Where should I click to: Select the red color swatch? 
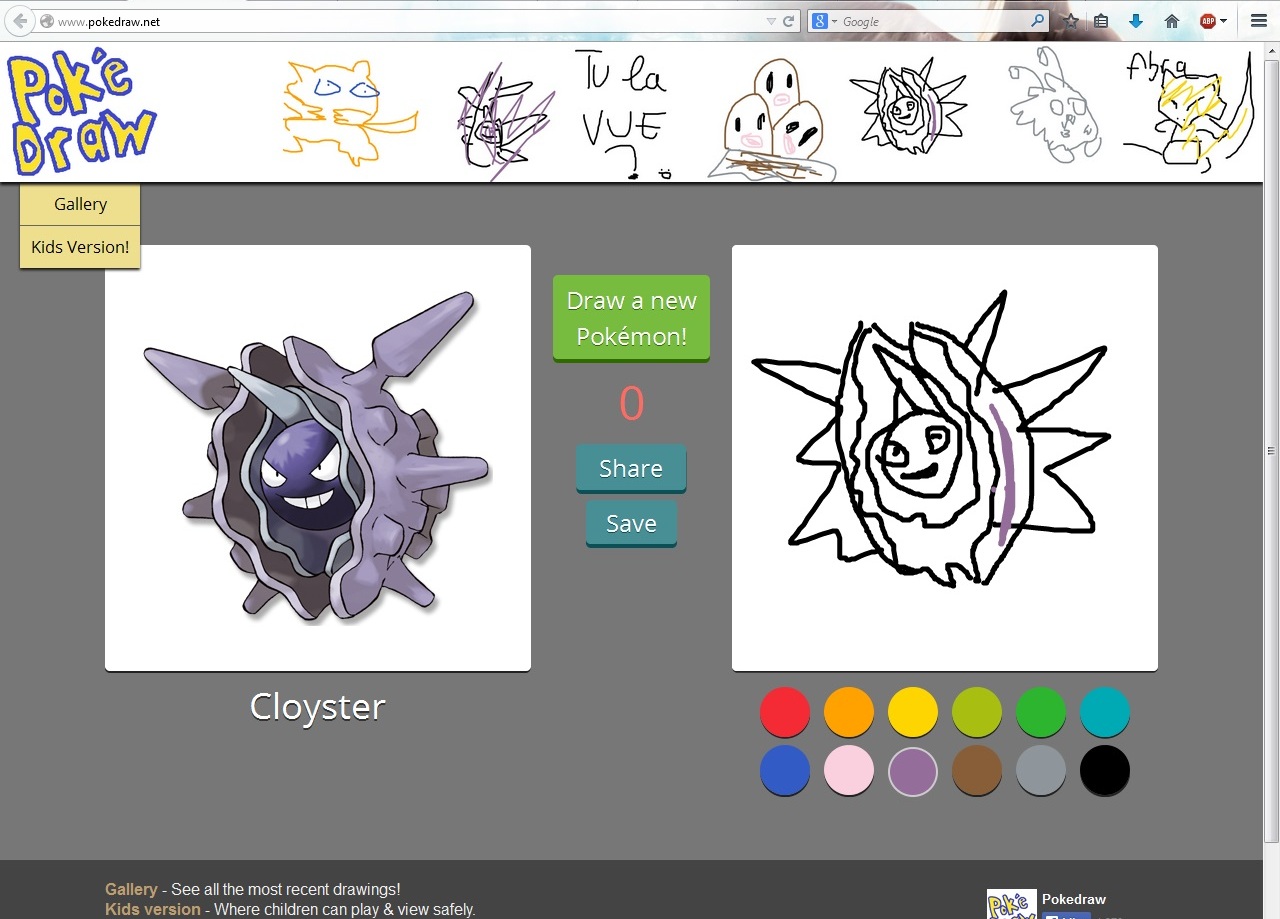click(785, 712)
